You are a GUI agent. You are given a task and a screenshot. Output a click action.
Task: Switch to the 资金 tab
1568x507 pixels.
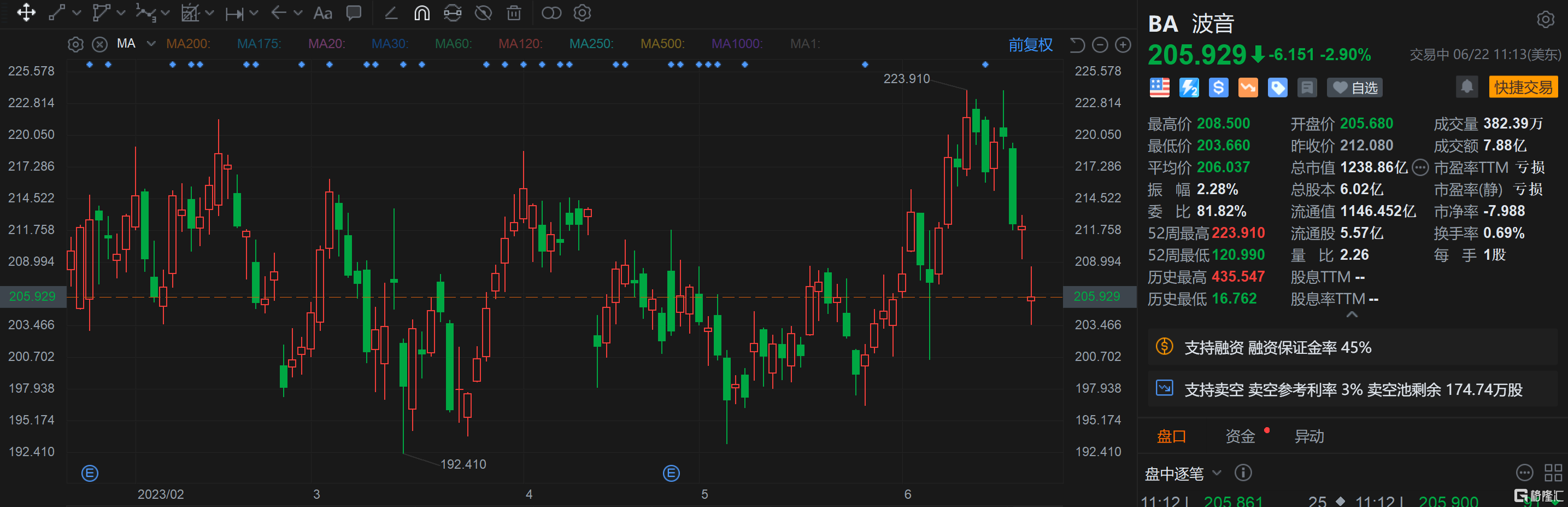[x=1240, y=436]
